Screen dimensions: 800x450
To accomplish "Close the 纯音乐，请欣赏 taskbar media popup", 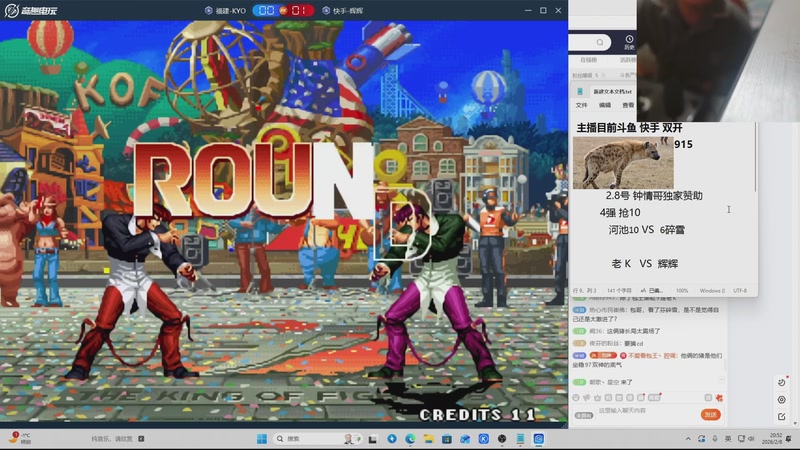I will pos(141,439).
